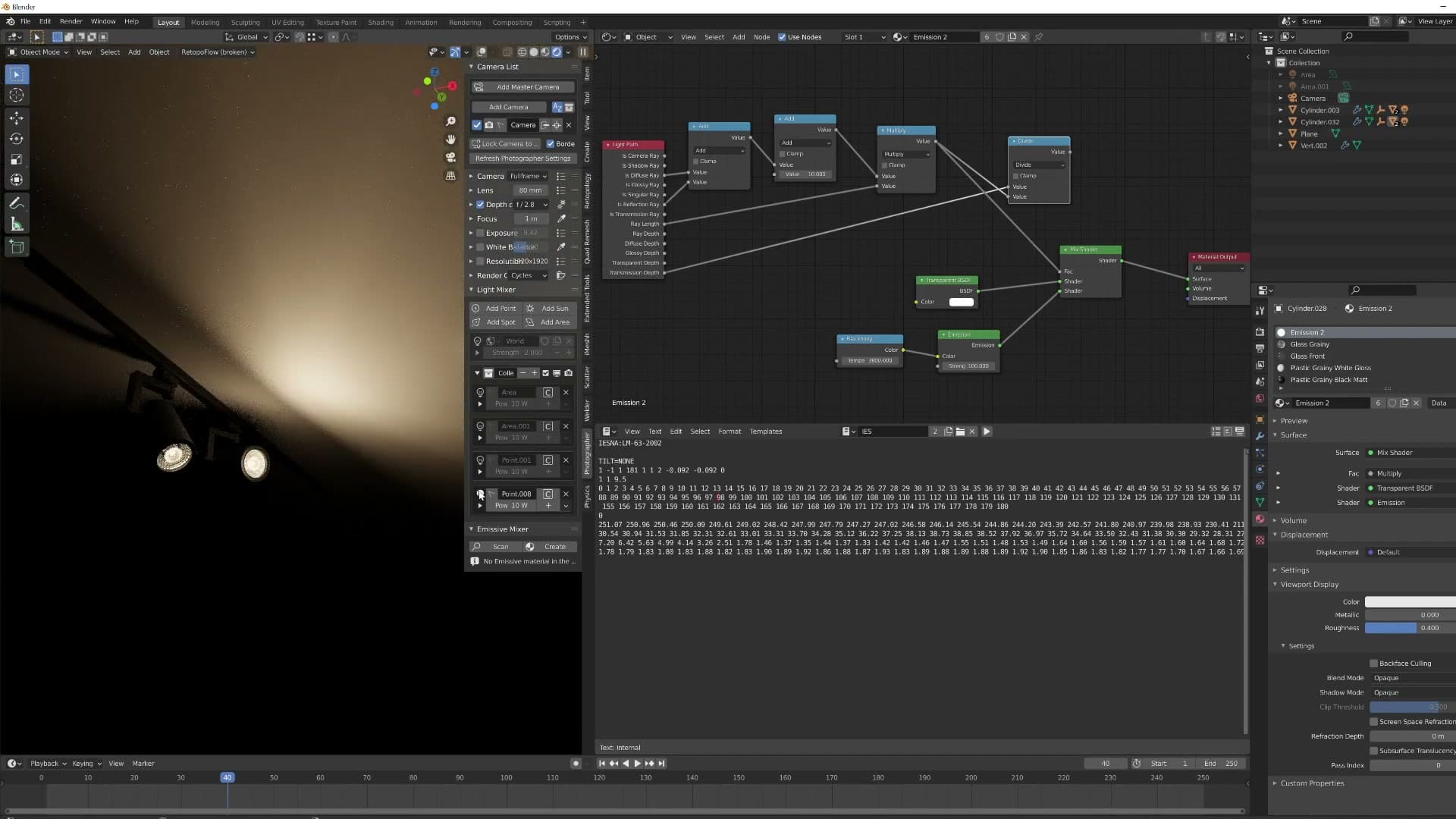
Task: Open the Render menu
Action: point(71,21)
